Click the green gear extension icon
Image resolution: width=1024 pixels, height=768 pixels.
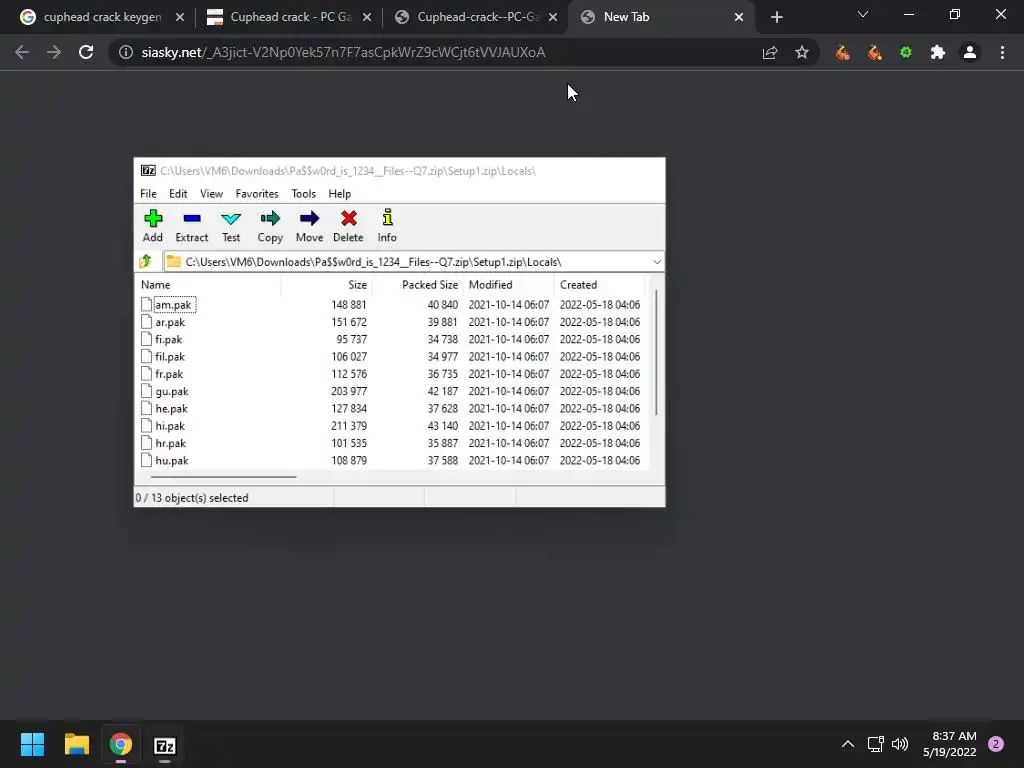[x=906, y=52]
